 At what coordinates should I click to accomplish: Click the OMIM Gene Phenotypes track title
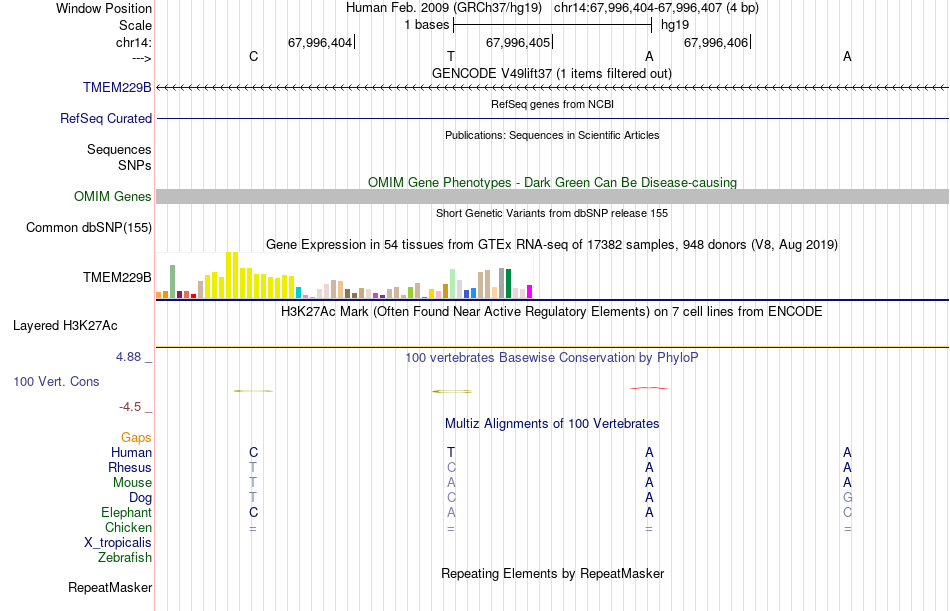(552, 182)
